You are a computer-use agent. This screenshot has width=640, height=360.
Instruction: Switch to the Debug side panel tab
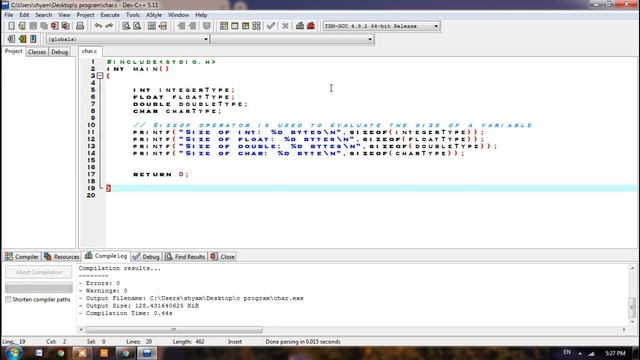60,52
